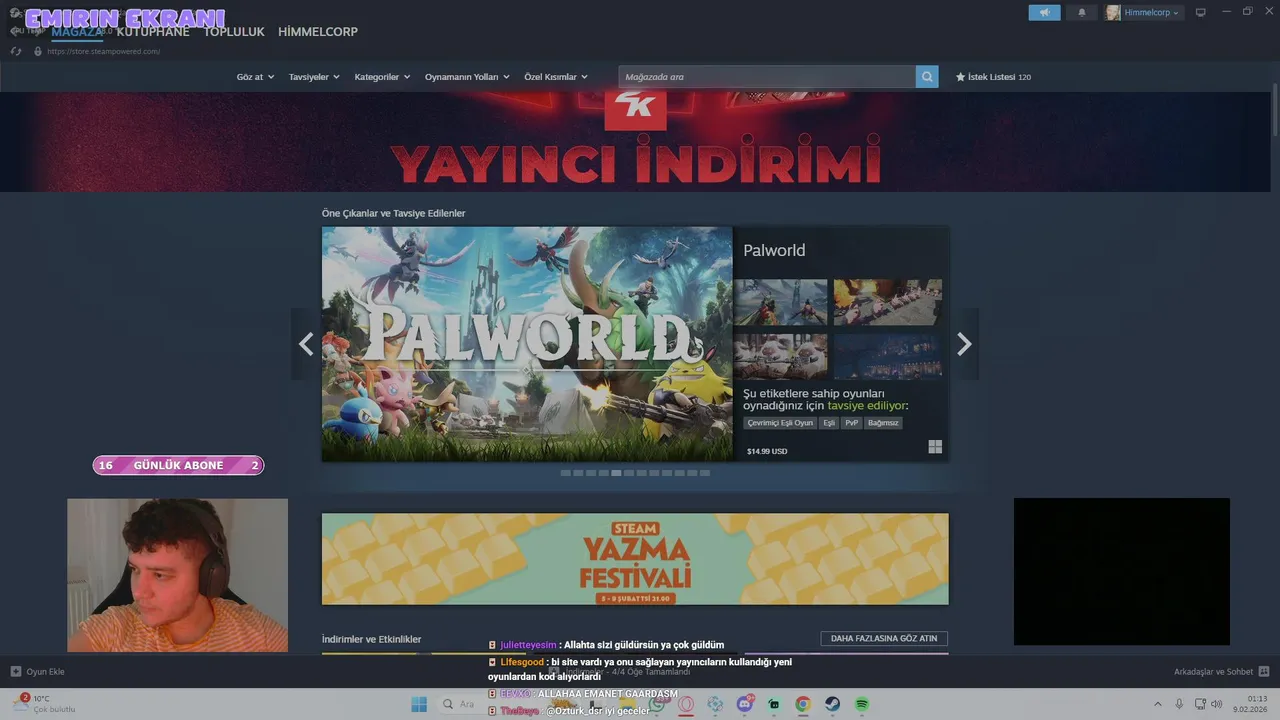The image size is (1280, 720).
Task: Expand the Özel Kısımlar dropdown
Action: [556, 77]
